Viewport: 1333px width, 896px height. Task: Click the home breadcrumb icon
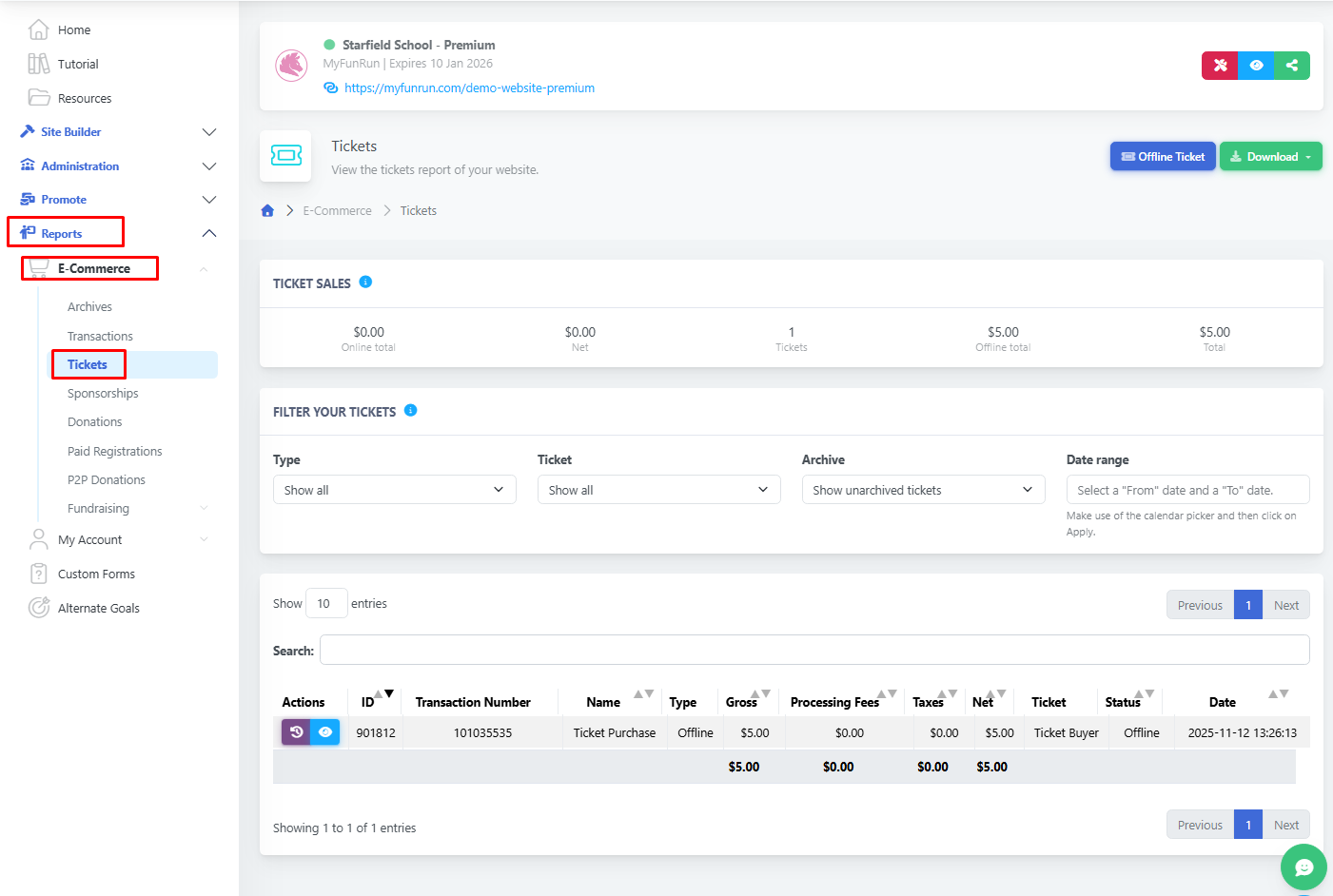(267, 211)
